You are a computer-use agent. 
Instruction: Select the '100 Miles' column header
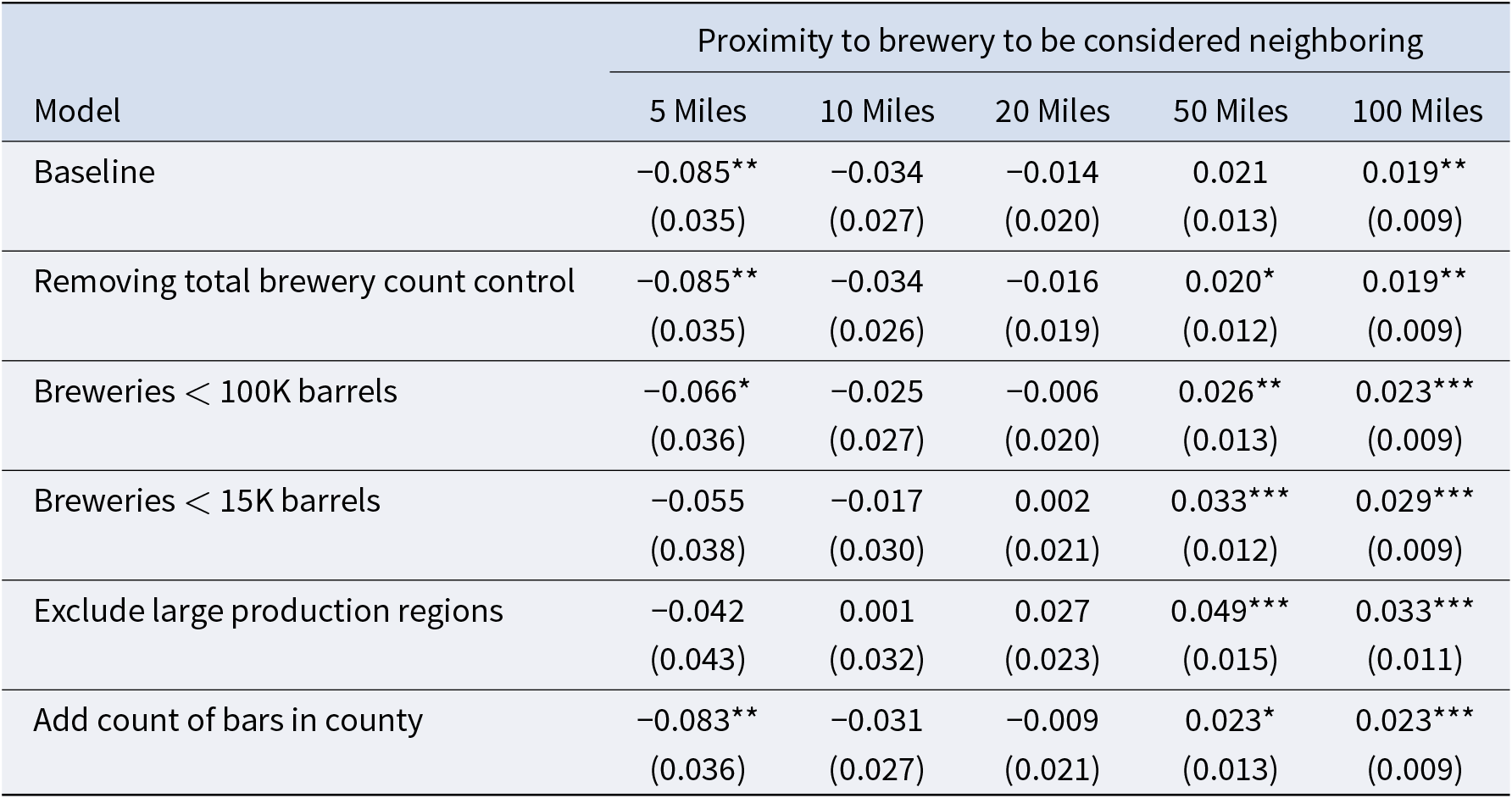1416,111
